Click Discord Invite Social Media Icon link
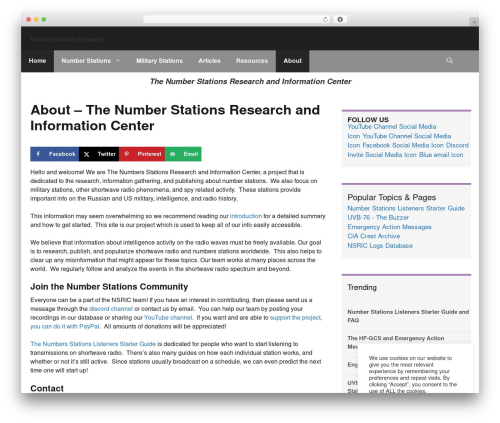The width and height of the screenshot is (500, 423). [x=408, y=150]
